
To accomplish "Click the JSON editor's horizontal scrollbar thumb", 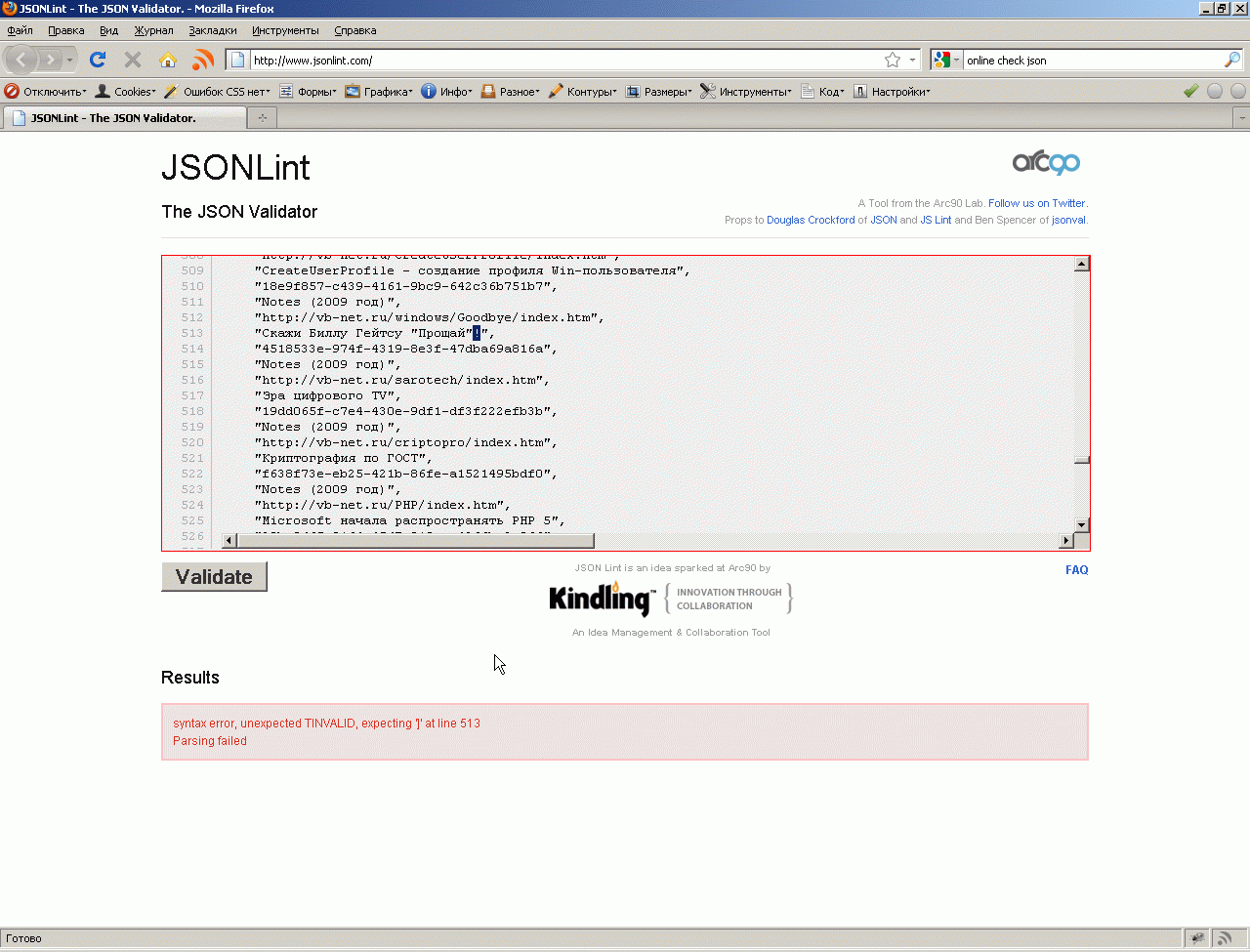I will [415, 540].
